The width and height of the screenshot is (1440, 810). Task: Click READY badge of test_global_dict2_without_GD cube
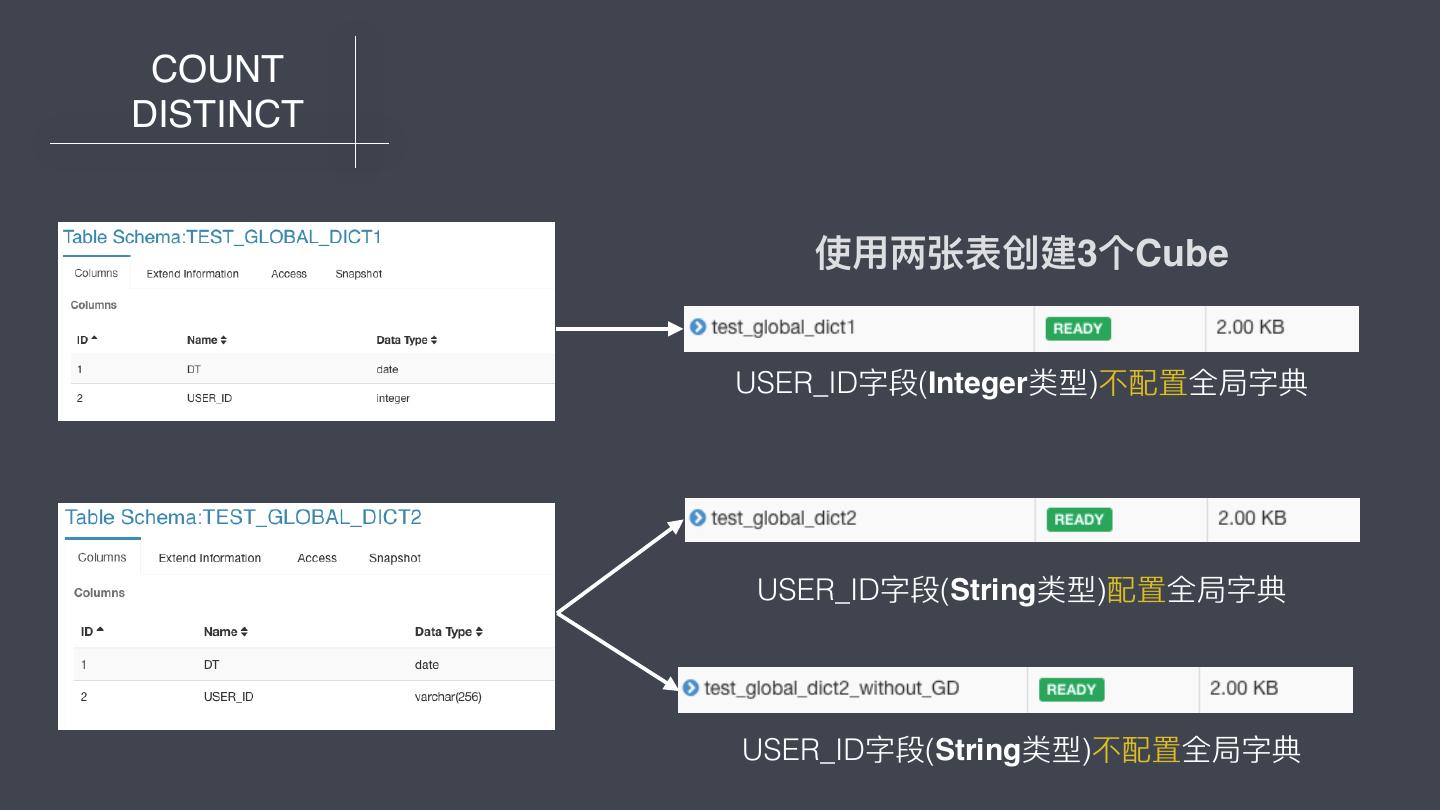[x=1071, y=689]
